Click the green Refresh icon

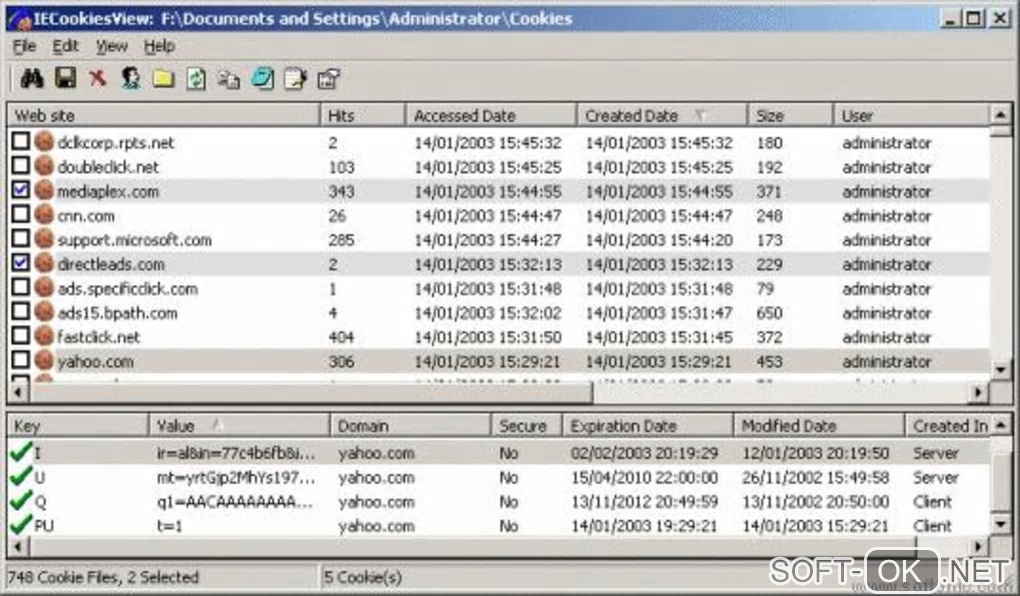196,79
